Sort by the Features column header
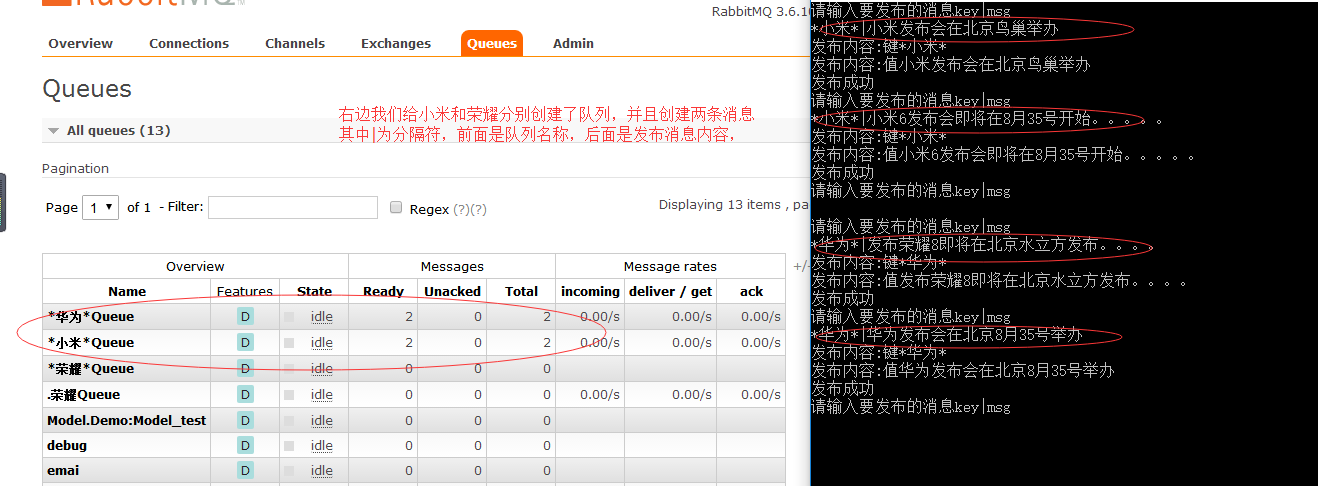Screen dimensions: 1318x486 click(x=245, y=292)
